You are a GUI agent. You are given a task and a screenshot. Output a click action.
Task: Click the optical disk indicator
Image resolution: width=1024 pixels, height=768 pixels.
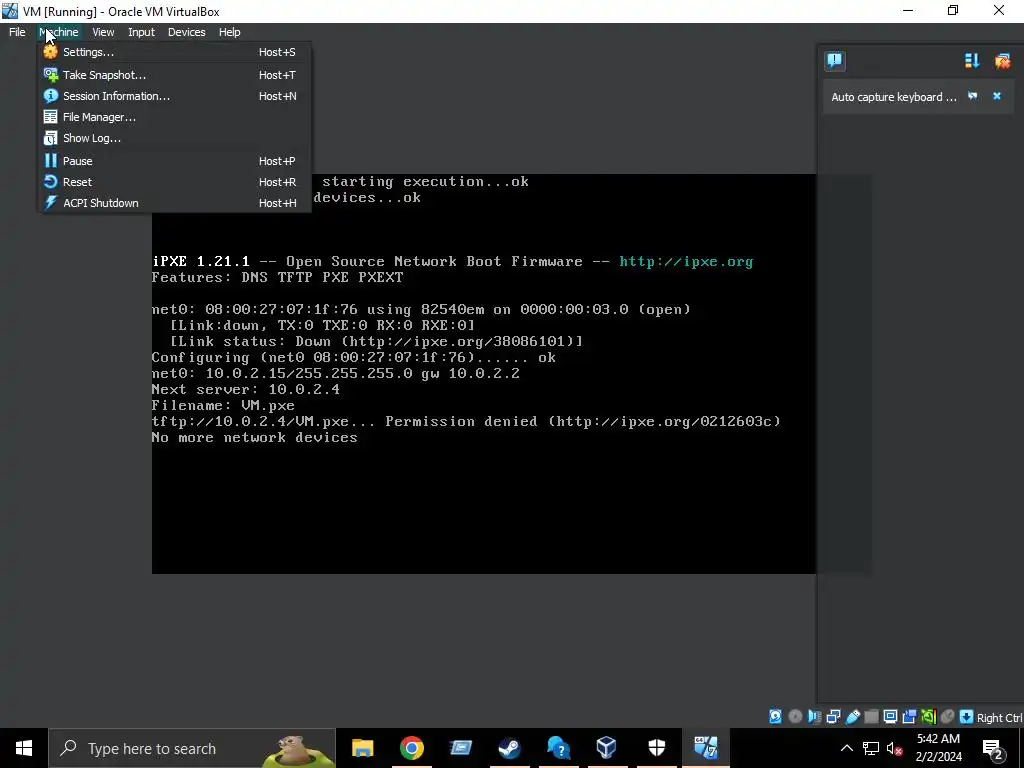click(x=795, y=716)
